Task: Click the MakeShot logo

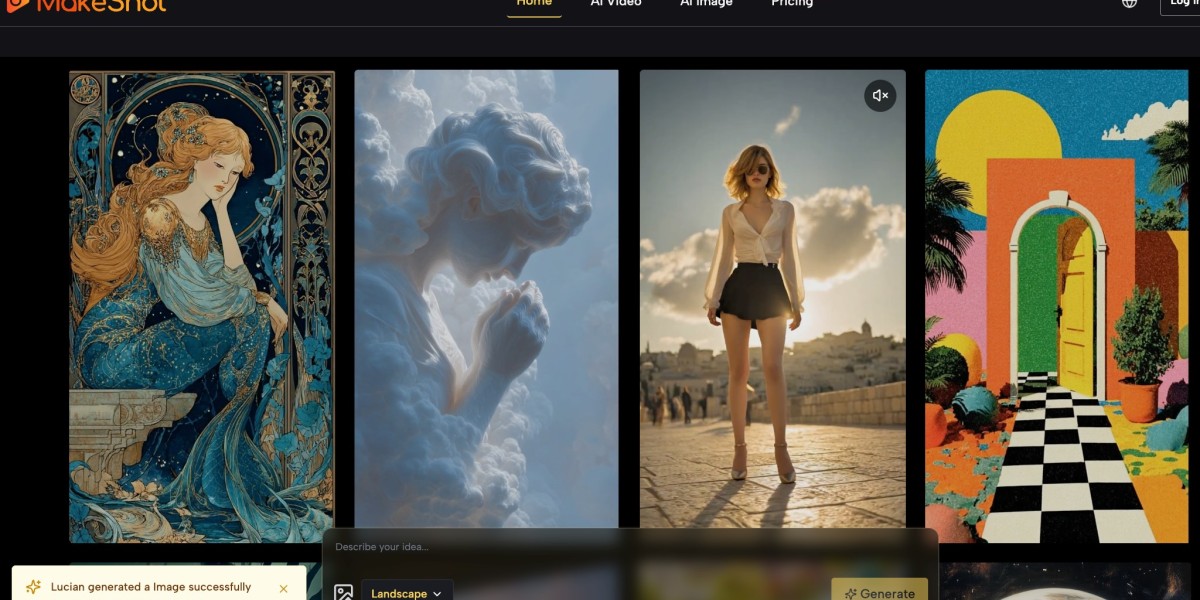Action: [85, 5]
